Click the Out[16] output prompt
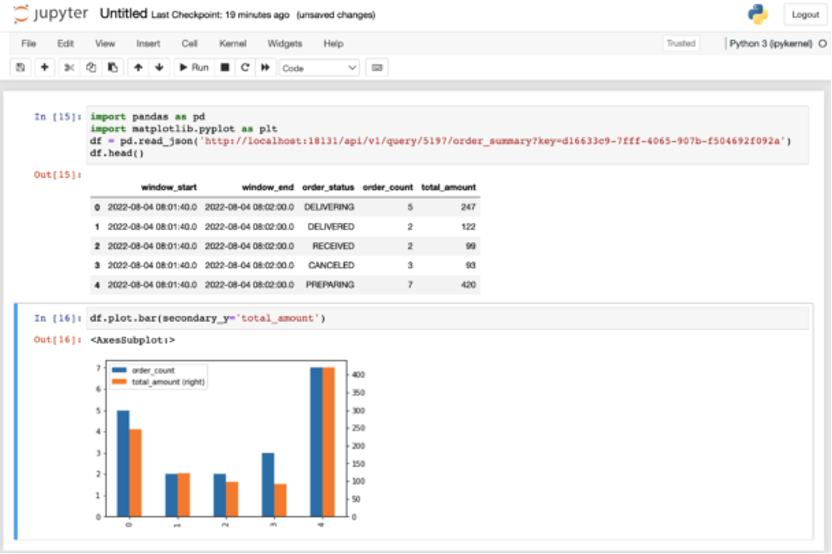The height and width of the screenshot is (554, 832). click(58, 340)
